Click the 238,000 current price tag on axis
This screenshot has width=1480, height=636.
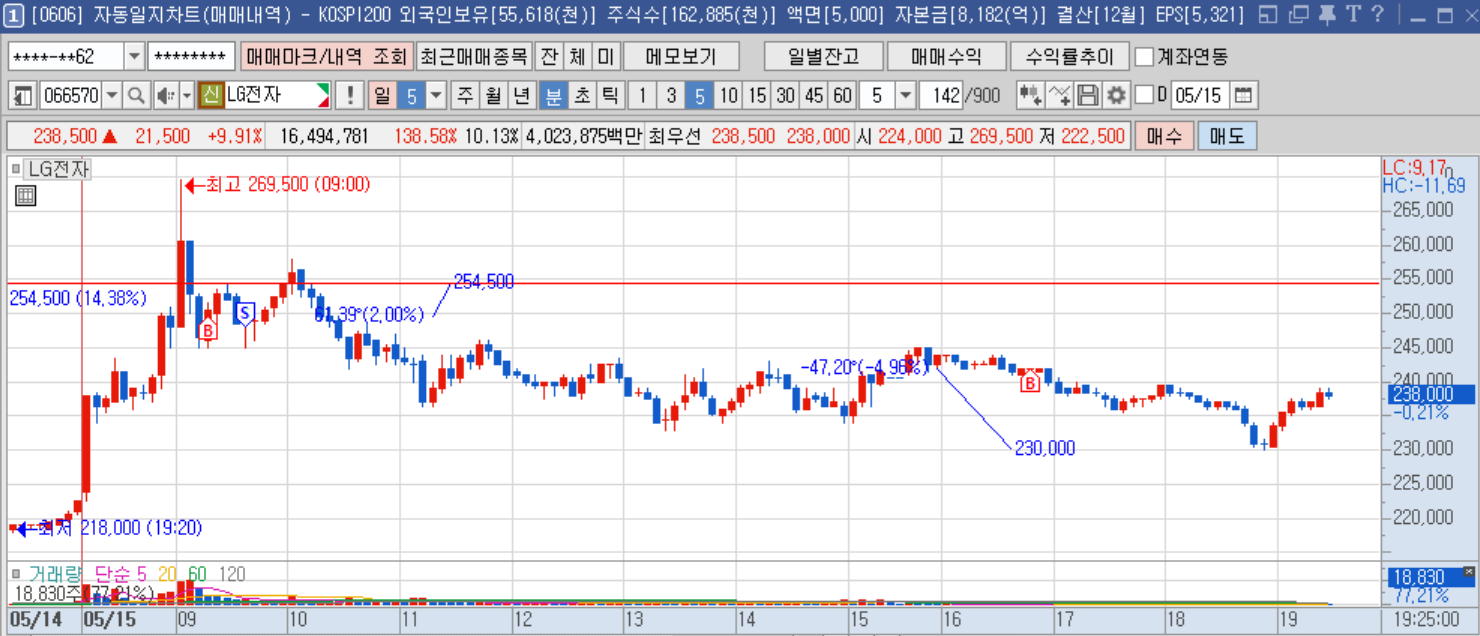[1430, 394]
